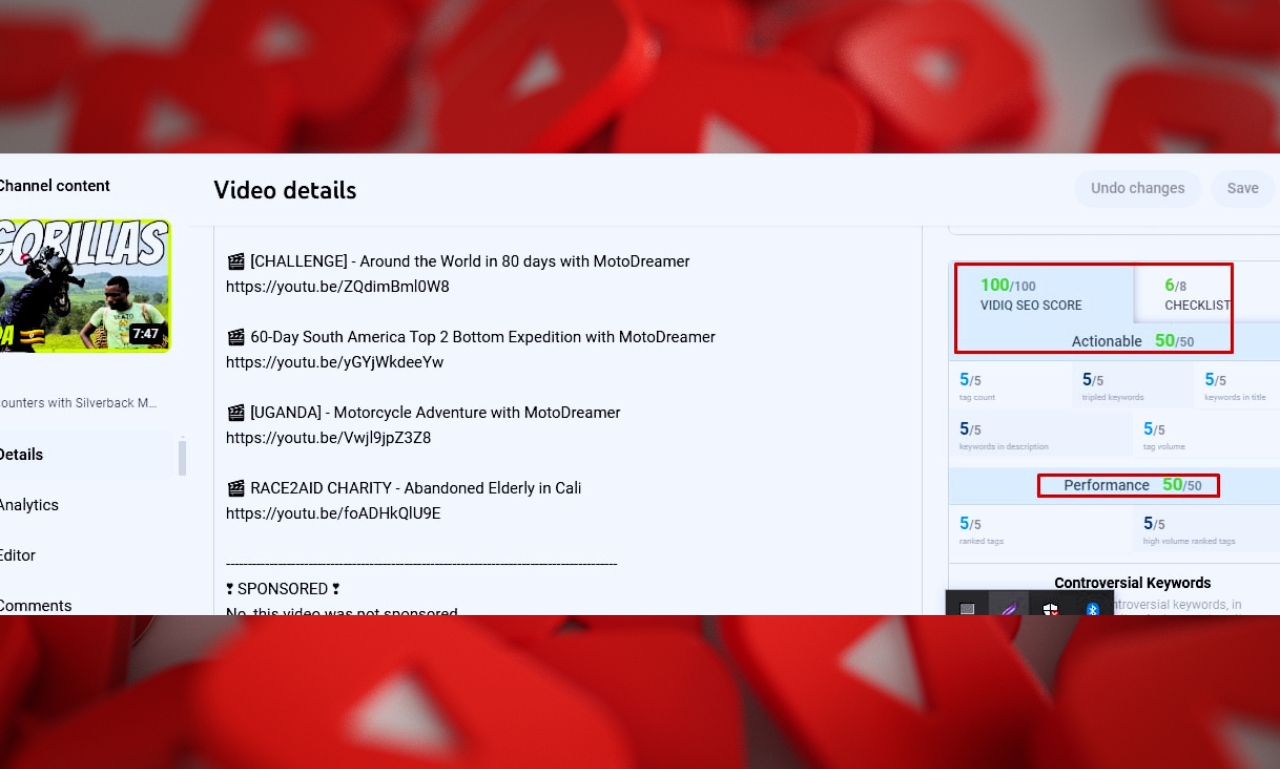This screenshot has height=769, width=1280.
Task: Click the tag volume score cell
Action: point(1207,435)
